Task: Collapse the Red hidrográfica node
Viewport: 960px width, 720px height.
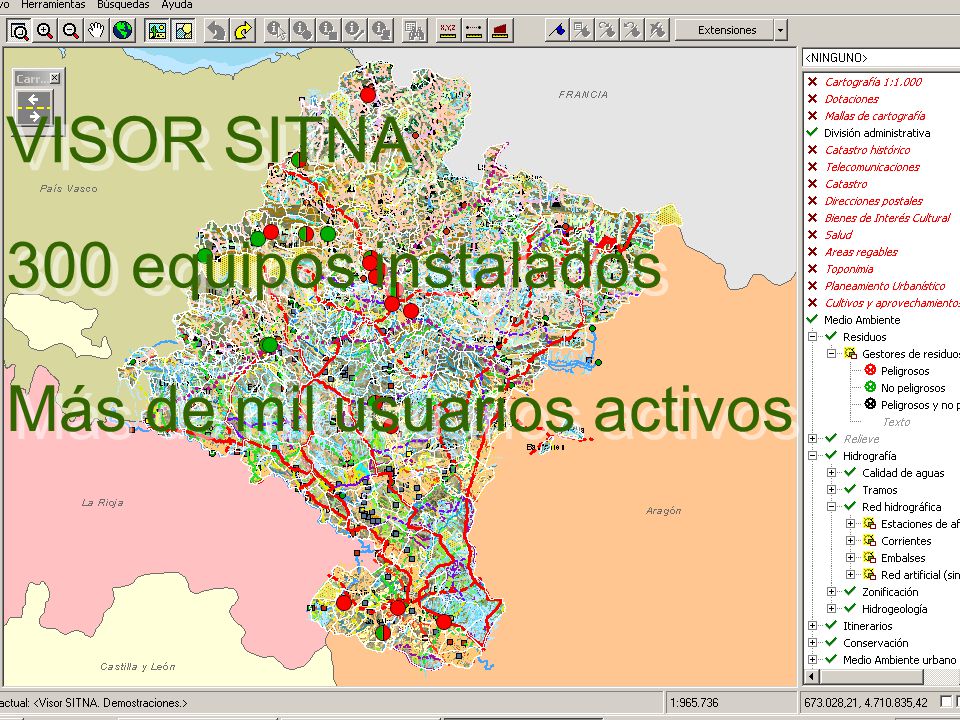Action: pos(831,507)
